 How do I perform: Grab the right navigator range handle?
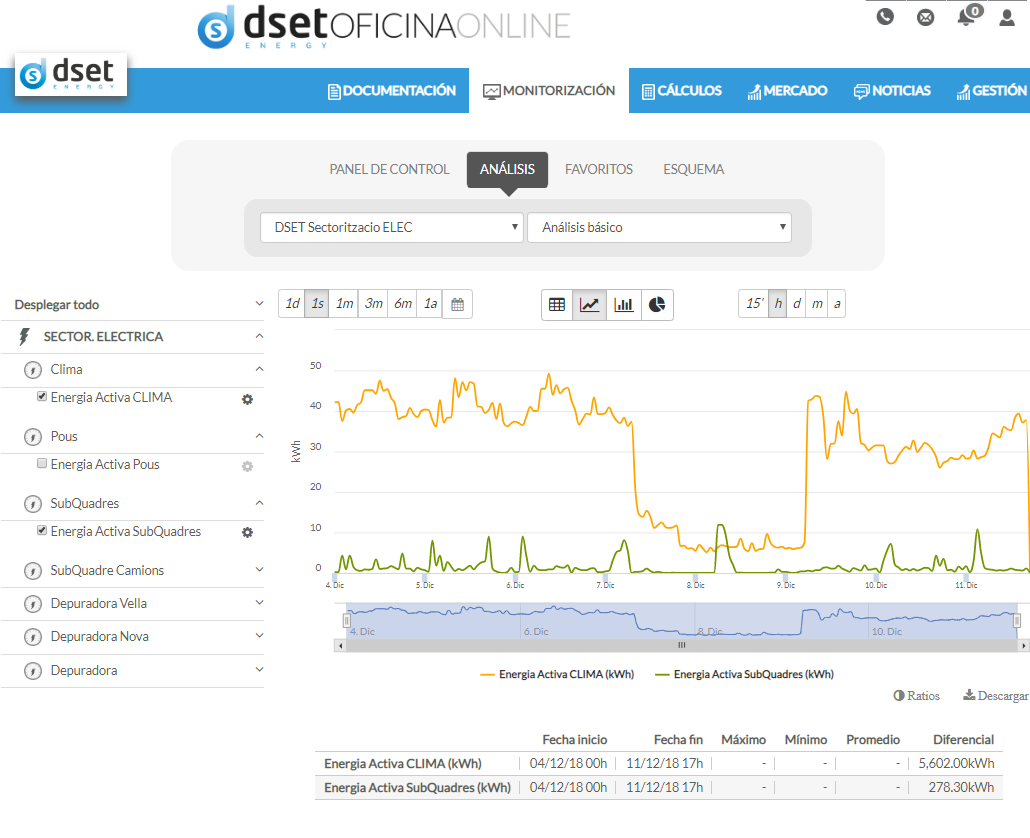[1017, 621]
